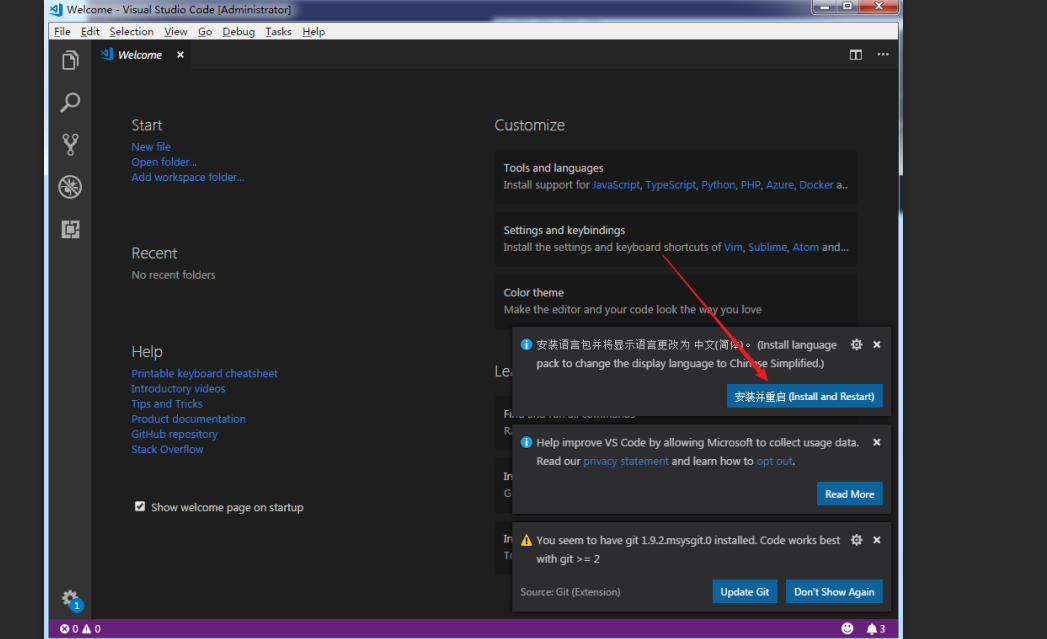The image size is (1047, 639).
Task: Click the PHP language support link
Action: (x=751, y=185)
